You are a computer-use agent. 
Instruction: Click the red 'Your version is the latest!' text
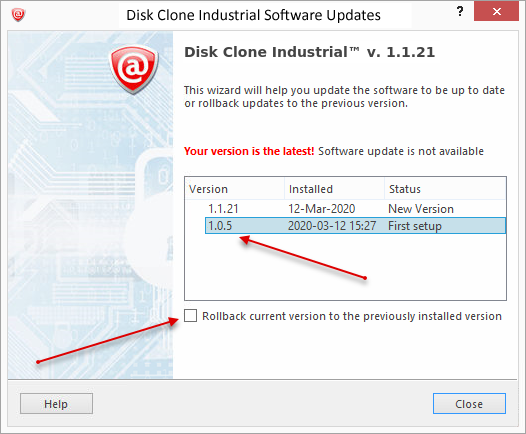pos(249,151)
